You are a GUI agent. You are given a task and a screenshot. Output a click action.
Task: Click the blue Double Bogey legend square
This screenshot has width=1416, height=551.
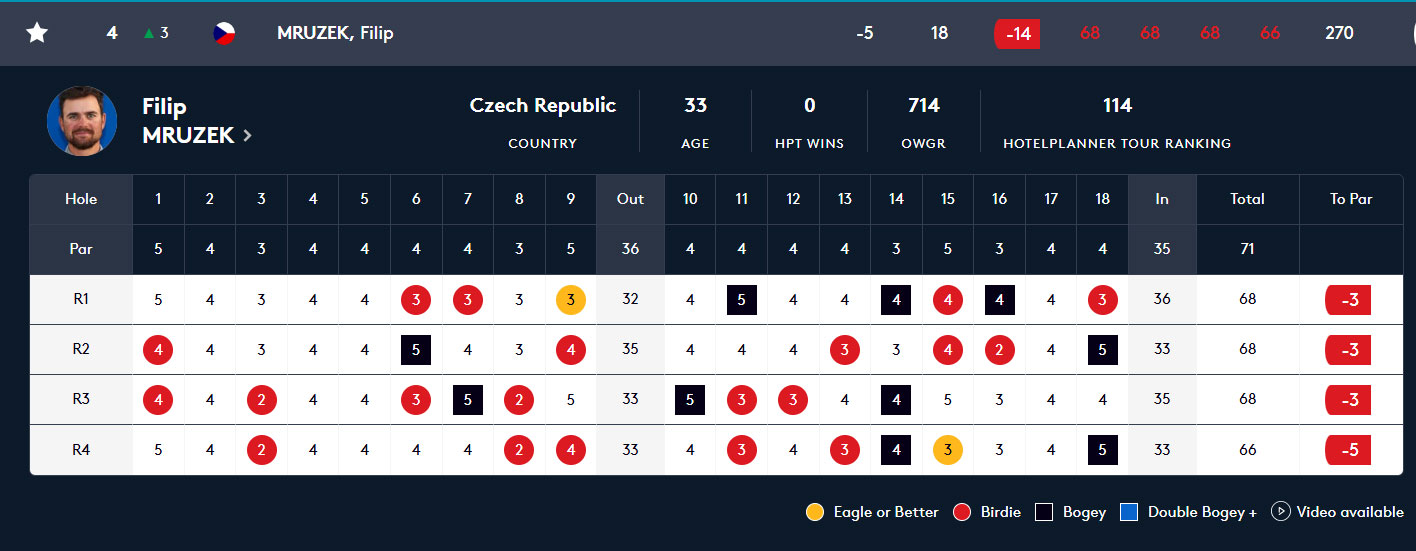(1129, 512)
